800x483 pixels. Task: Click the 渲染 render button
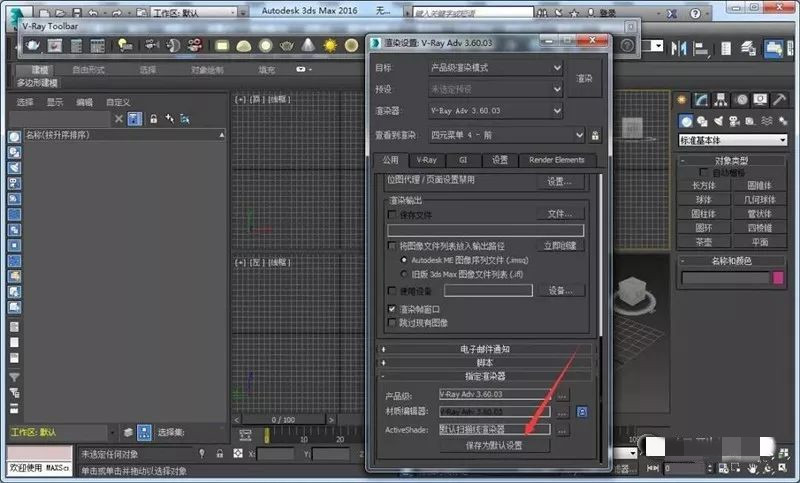pyautogui.click(x=585, y=77)
